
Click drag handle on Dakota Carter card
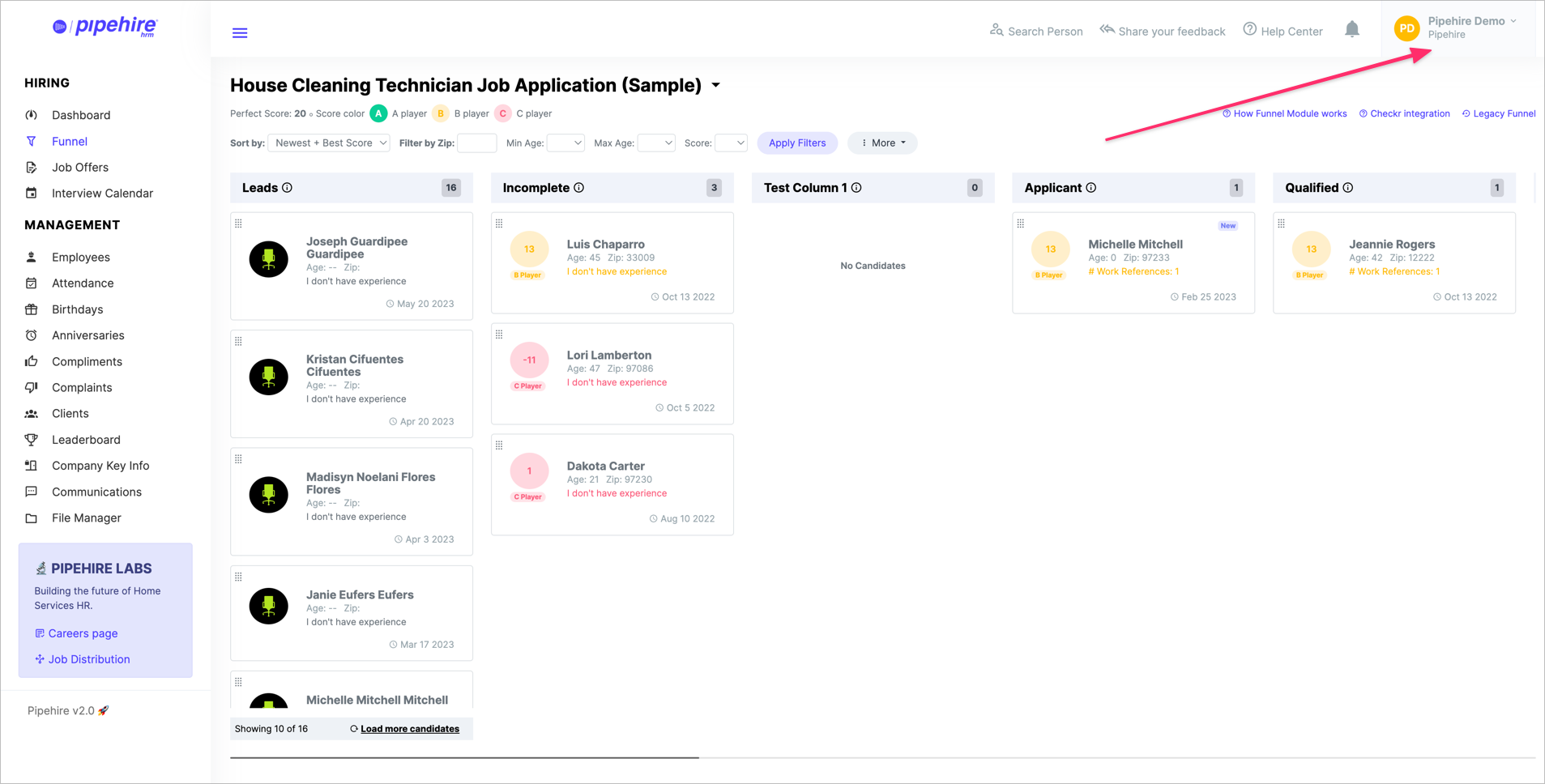[499, 445]
